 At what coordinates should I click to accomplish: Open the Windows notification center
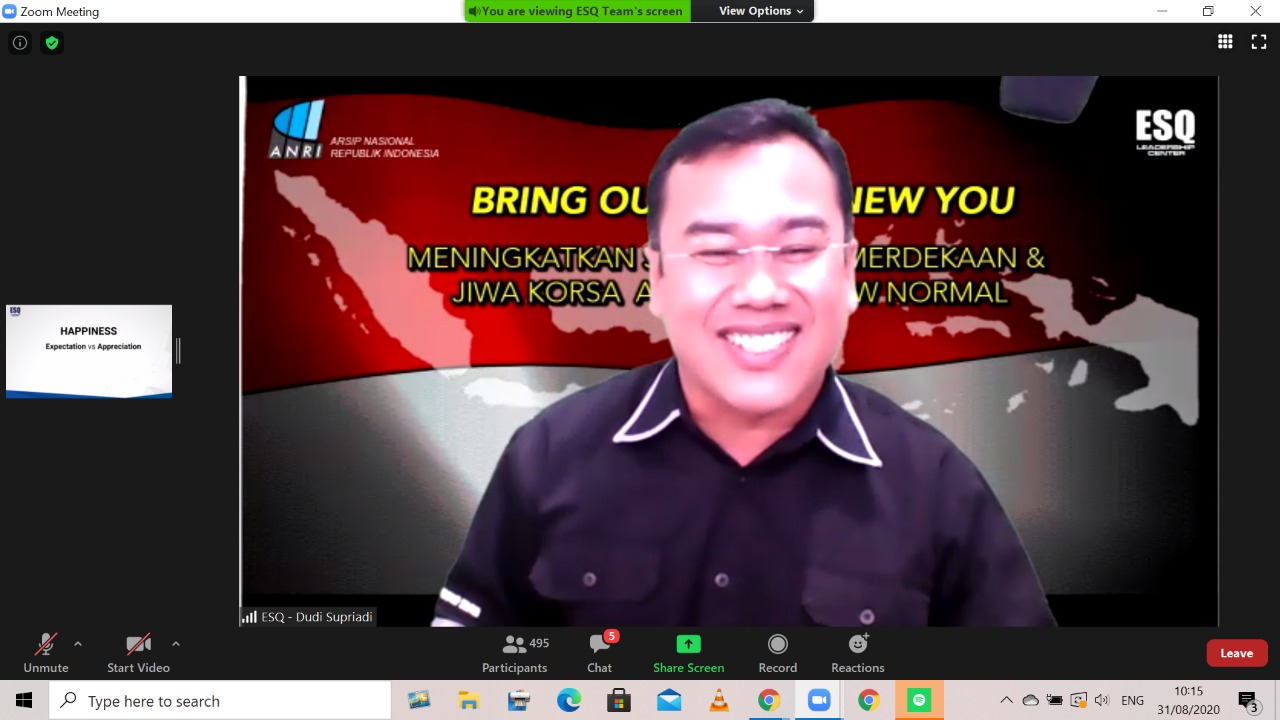[x=1248, y=700]
